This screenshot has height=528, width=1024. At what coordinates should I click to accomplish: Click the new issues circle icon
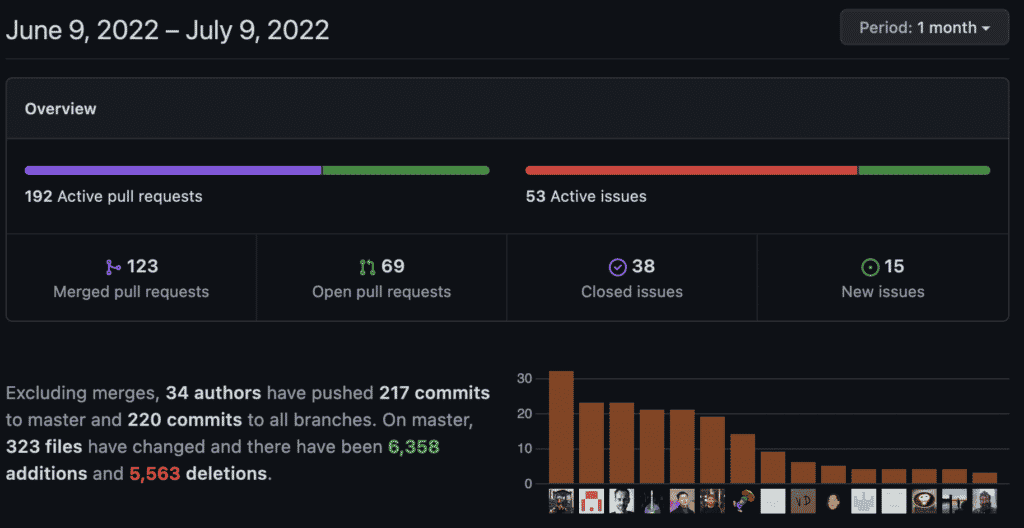[870, 267]
